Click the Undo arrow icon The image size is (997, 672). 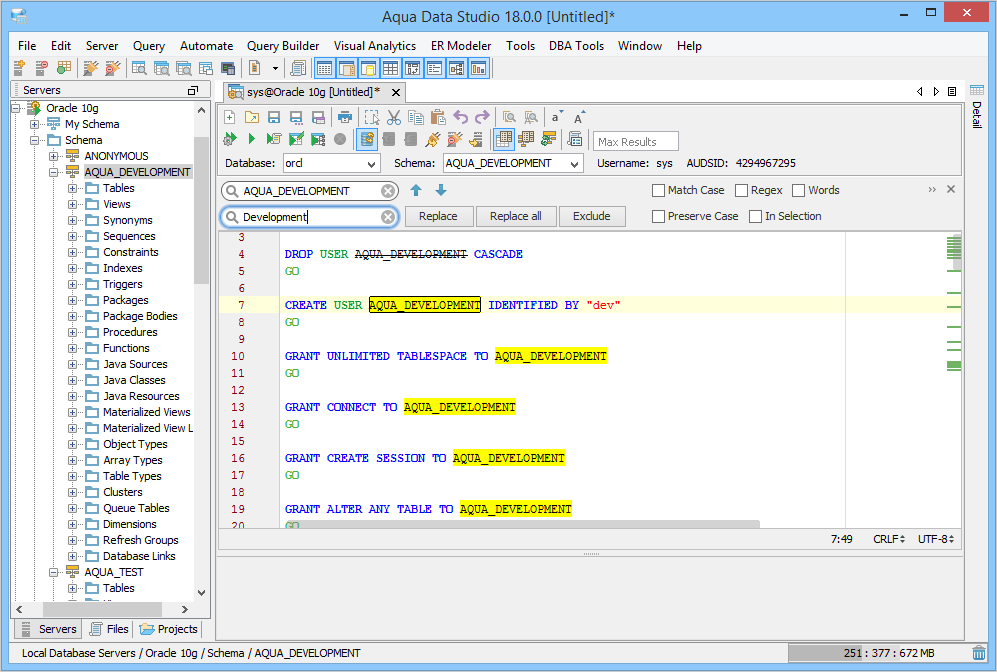click(461, 117)
